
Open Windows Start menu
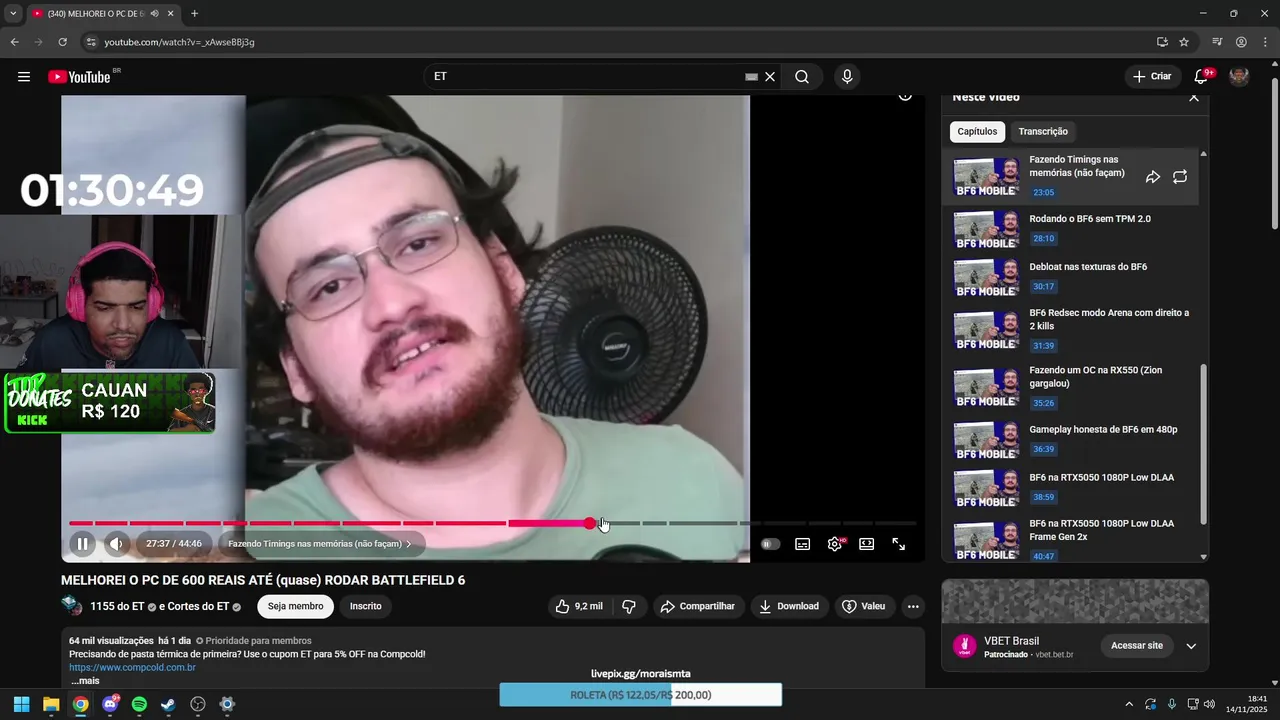(x=21, y=704)
